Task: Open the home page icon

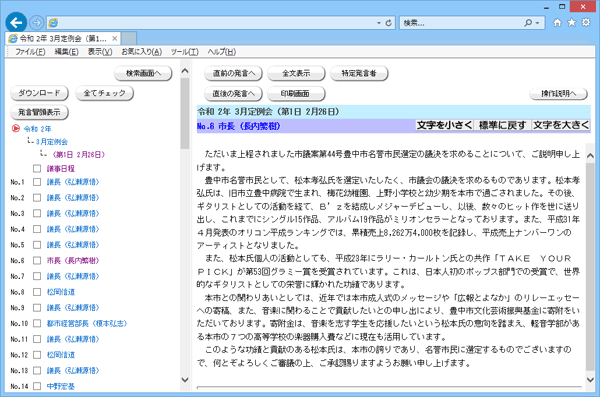Action: 558,23
